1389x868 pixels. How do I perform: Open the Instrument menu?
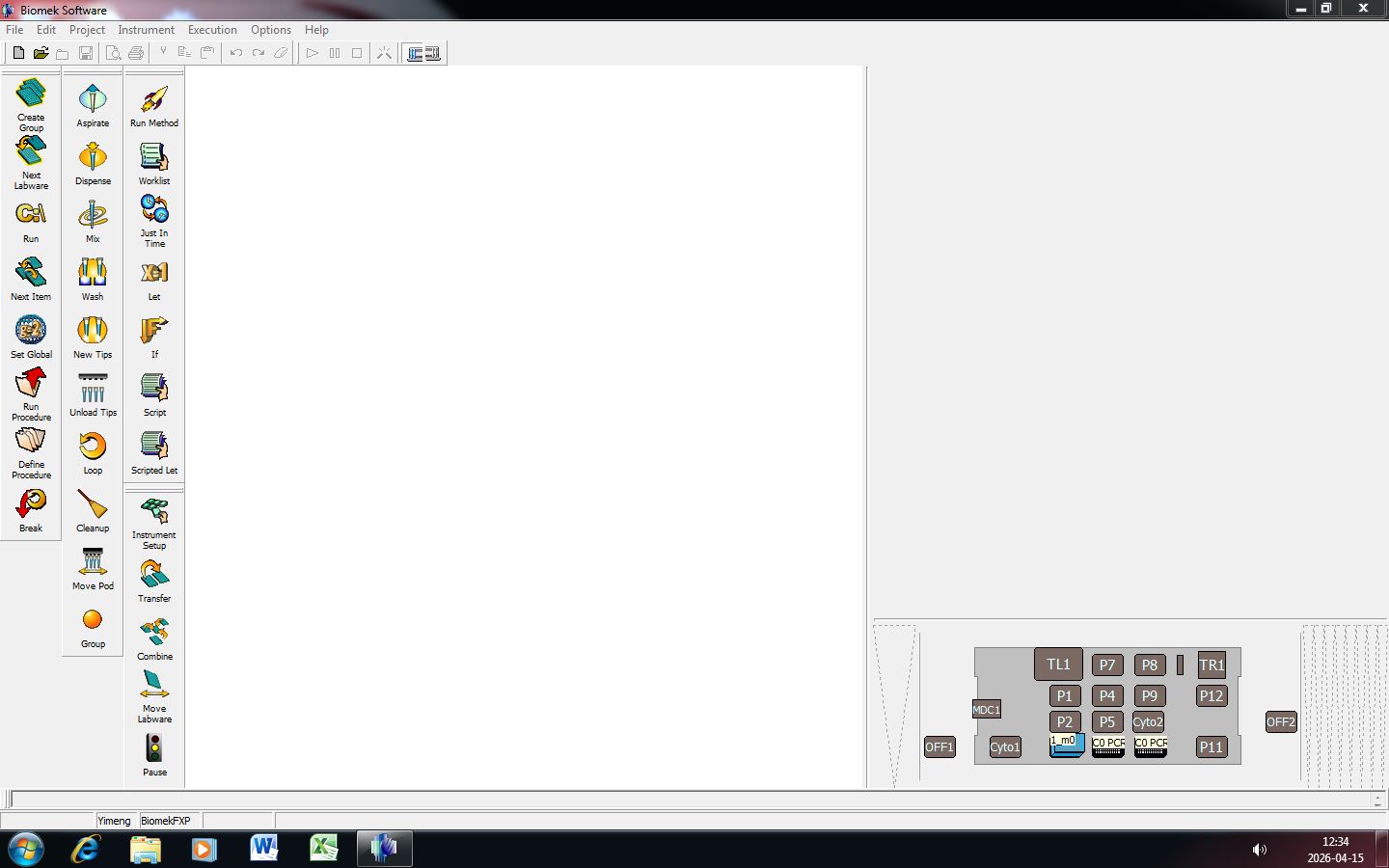pyautogui.click(x=146, y=30)
